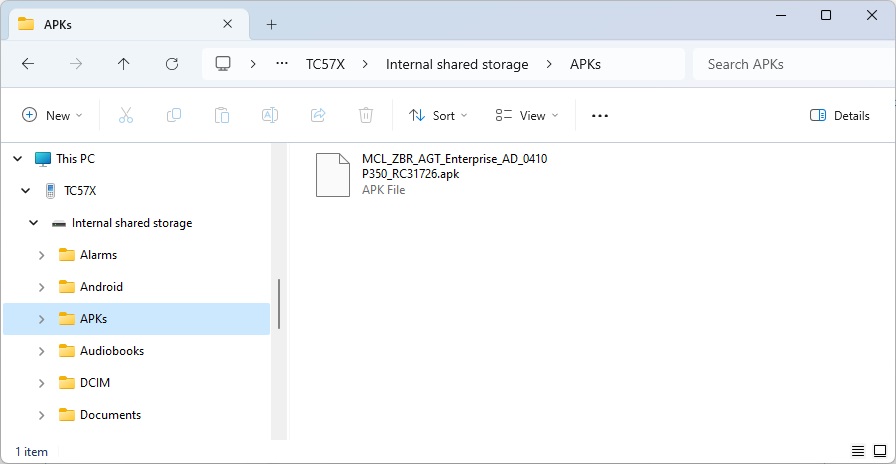This screenshot has width=896, height=464.
Task: Click the Rename icon in toolbar
Action: coord(270,116)
